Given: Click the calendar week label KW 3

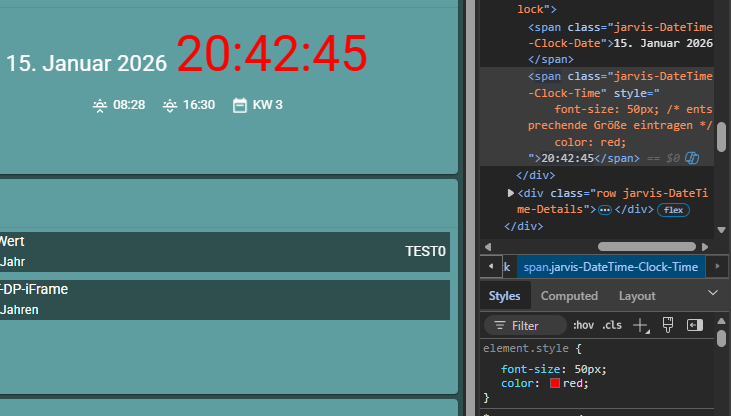Looking at the screenshot, I should pyautogui.click(x=268, y=105).
